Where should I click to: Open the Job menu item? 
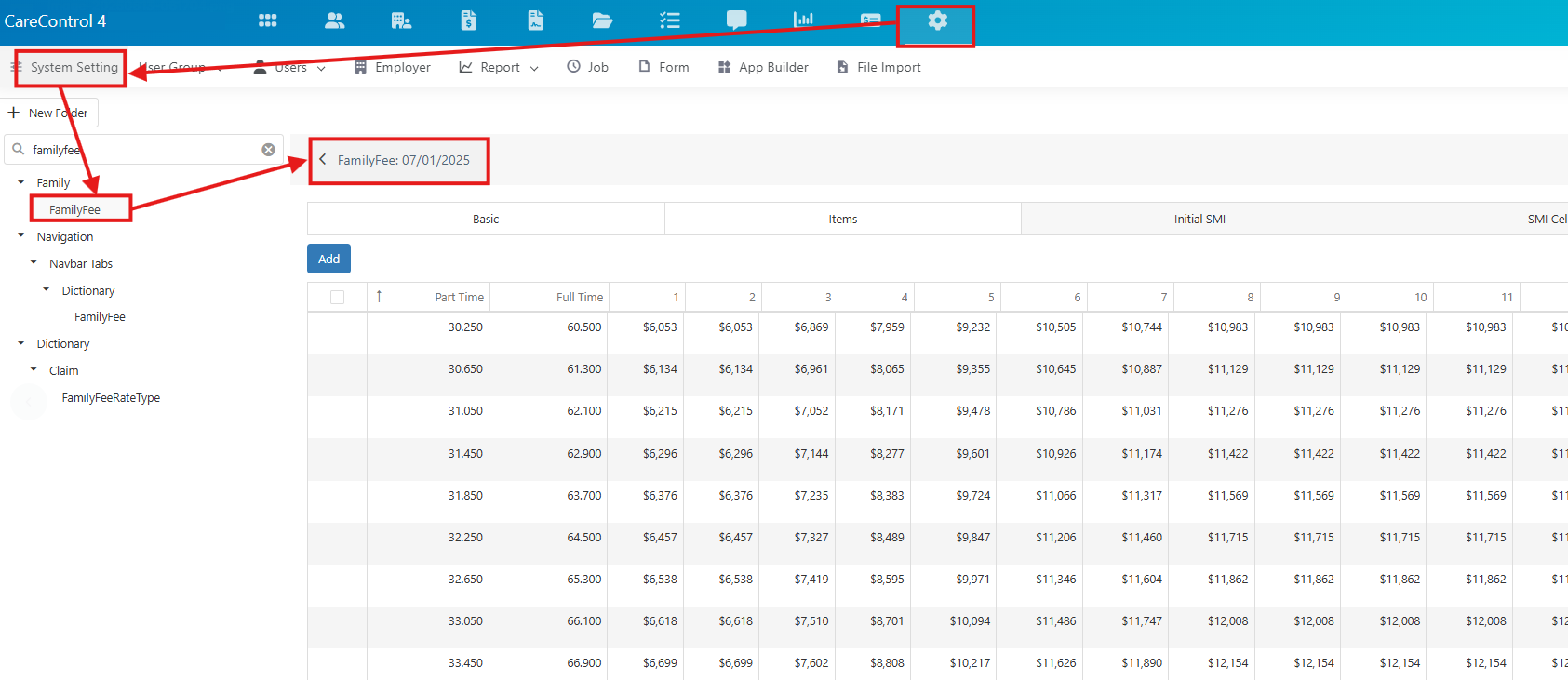point(588,67)
